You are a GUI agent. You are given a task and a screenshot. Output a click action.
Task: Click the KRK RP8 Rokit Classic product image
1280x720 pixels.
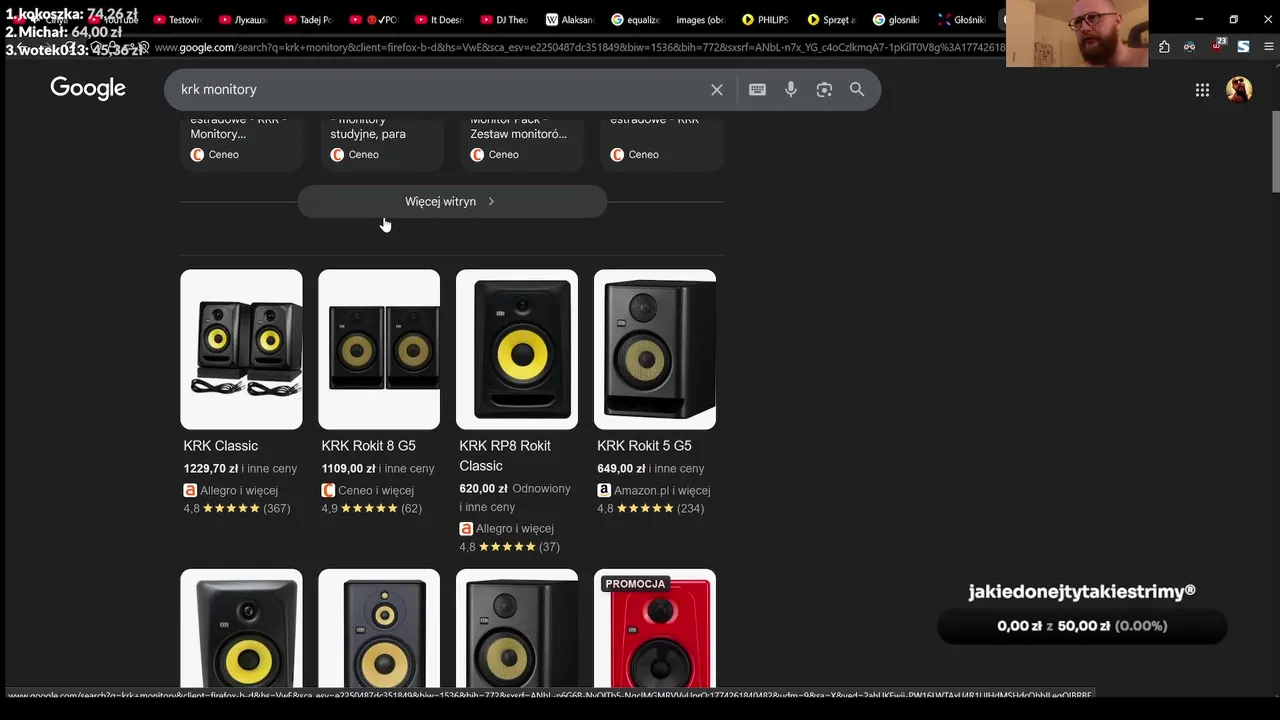point(517,349)
